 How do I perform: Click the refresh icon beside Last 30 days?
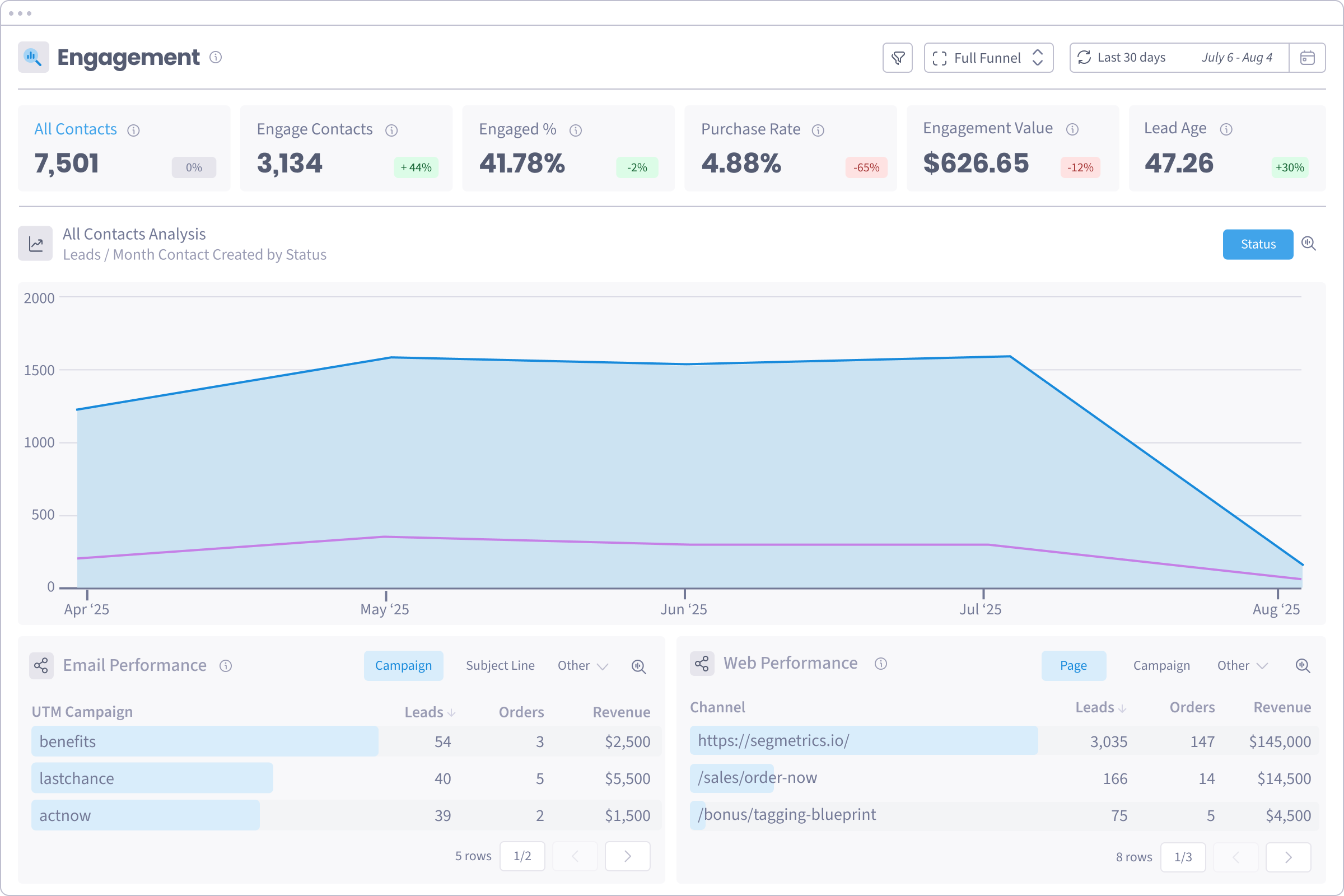tap(1084, 58)
